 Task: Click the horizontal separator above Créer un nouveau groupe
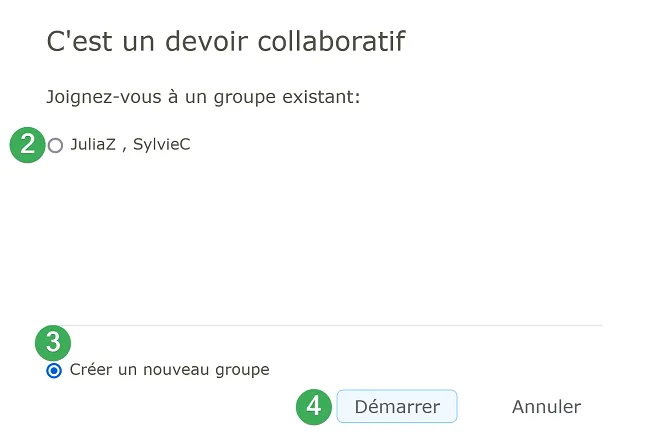pyautogui.click(x=332, y=325)
